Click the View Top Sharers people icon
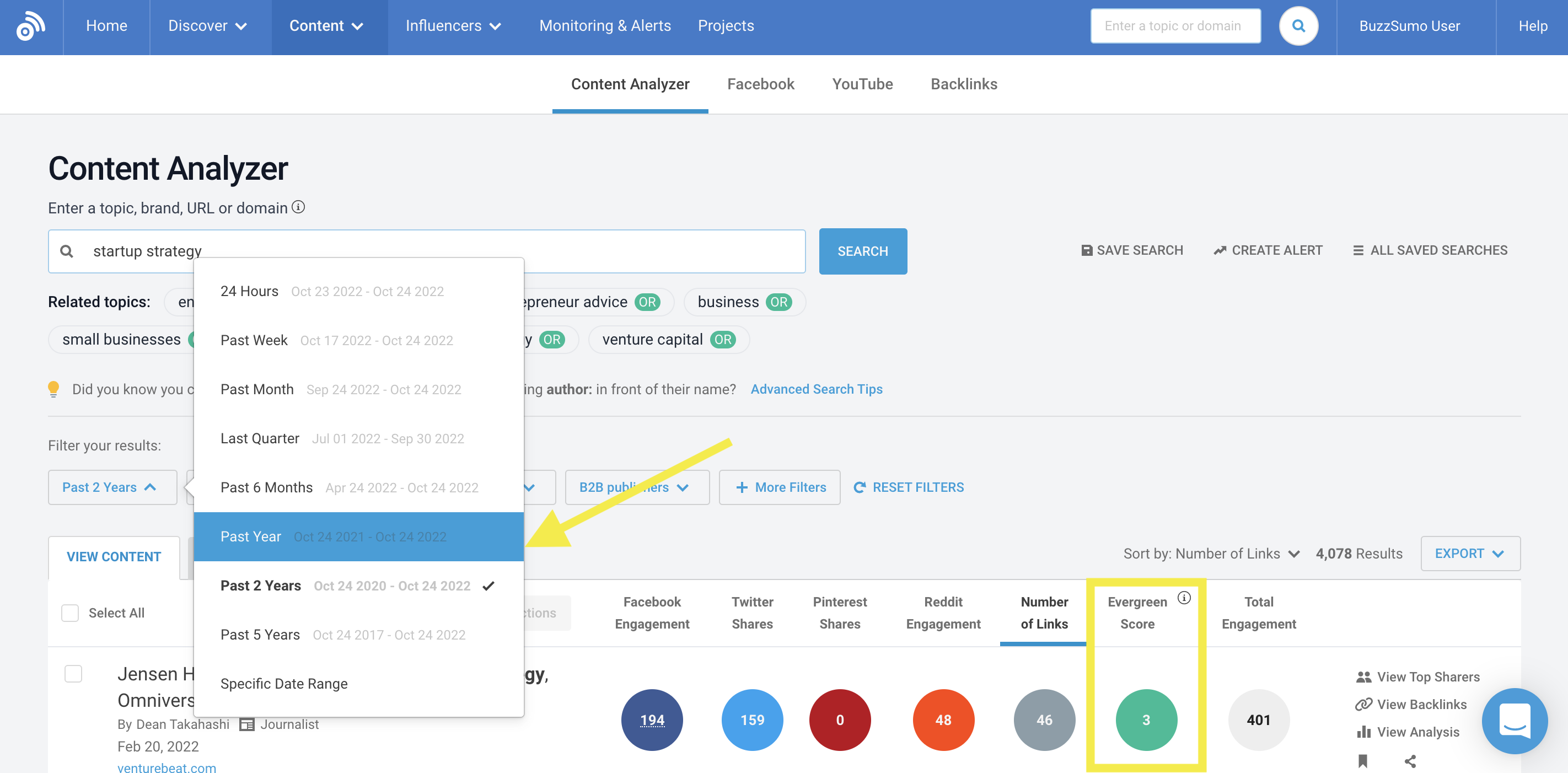 1365,676
